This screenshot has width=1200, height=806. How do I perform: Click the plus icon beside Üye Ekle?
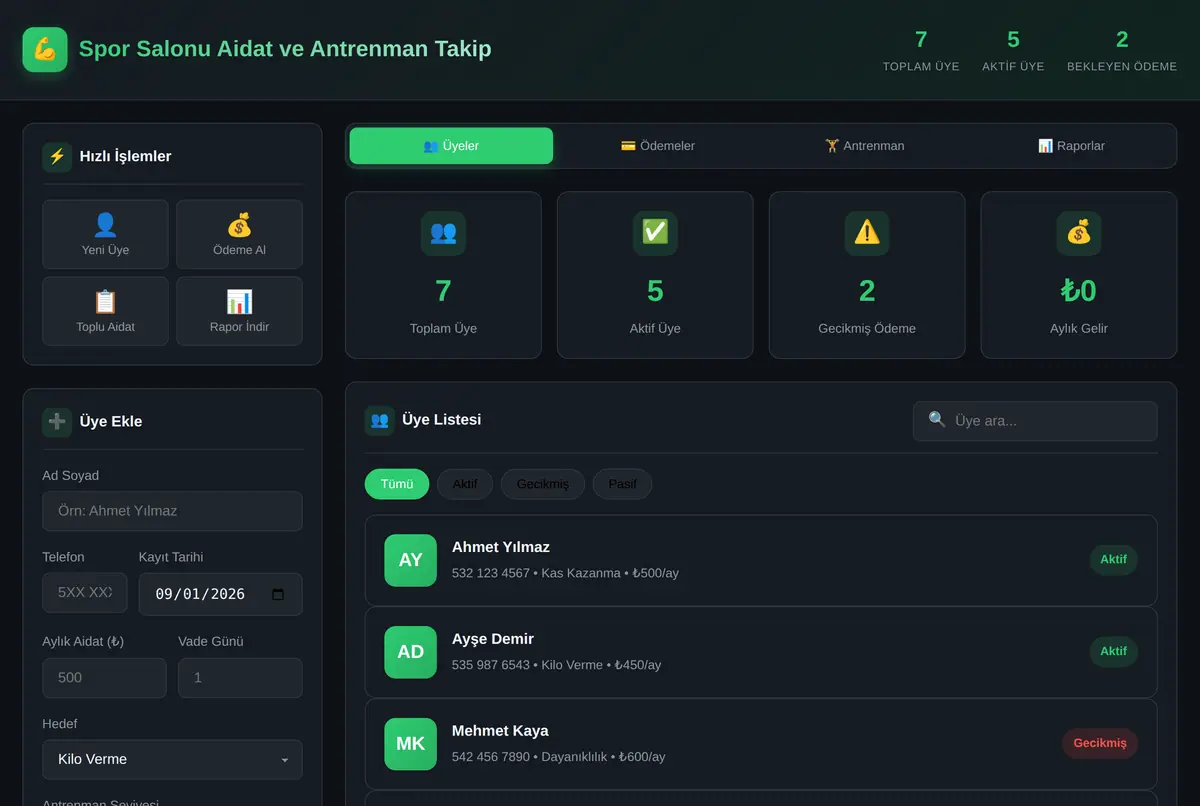(x=57, y=421)
